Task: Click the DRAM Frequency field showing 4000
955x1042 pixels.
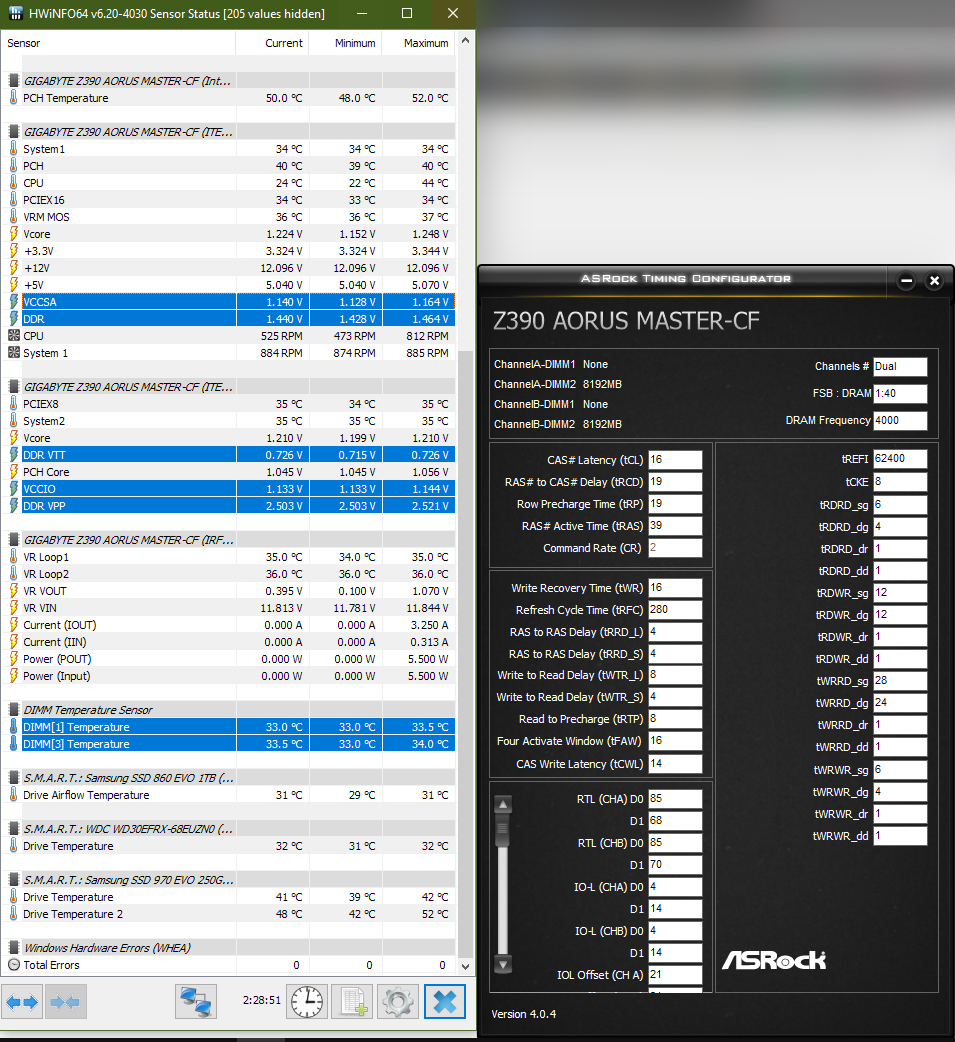Action: [x=900, y=421]
